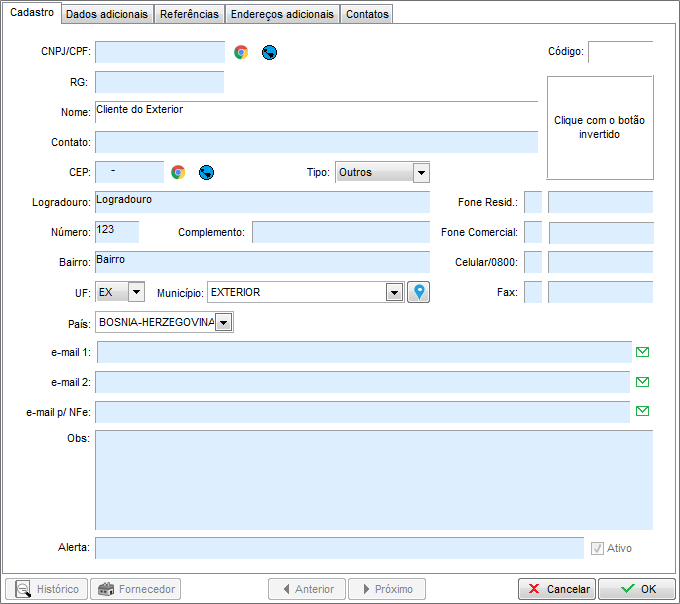Toggle the Ativo checkbox
Viewport: 680px width, 604px height.
(598, 548)
